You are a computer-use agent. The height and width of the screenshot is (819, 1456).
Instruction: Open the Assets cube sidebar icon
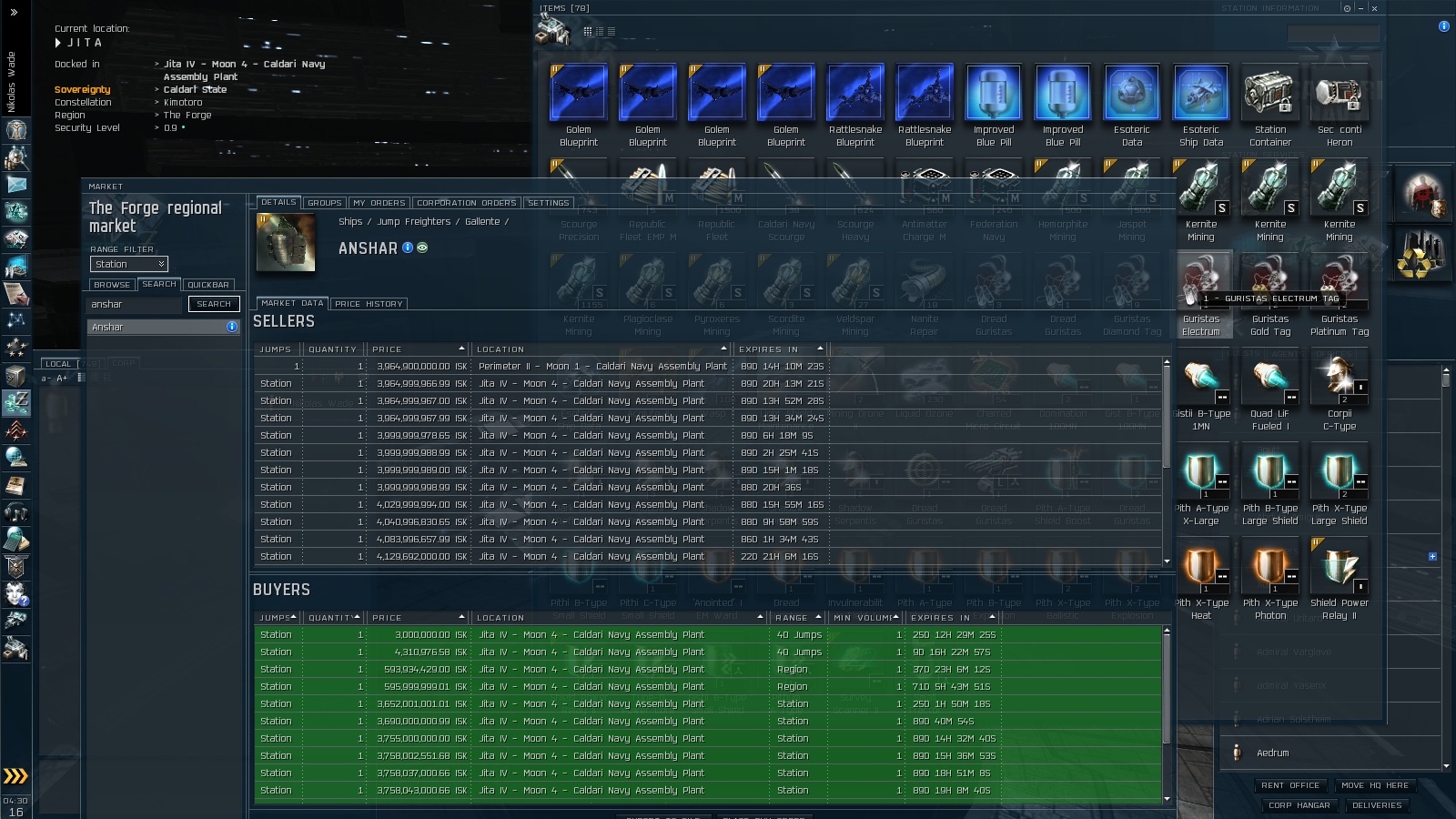coord(16,375)
